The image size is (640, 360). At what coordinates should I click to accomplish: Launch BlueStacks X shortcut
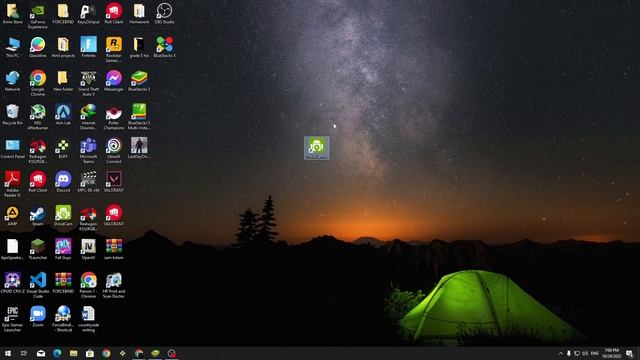(164, 47)
